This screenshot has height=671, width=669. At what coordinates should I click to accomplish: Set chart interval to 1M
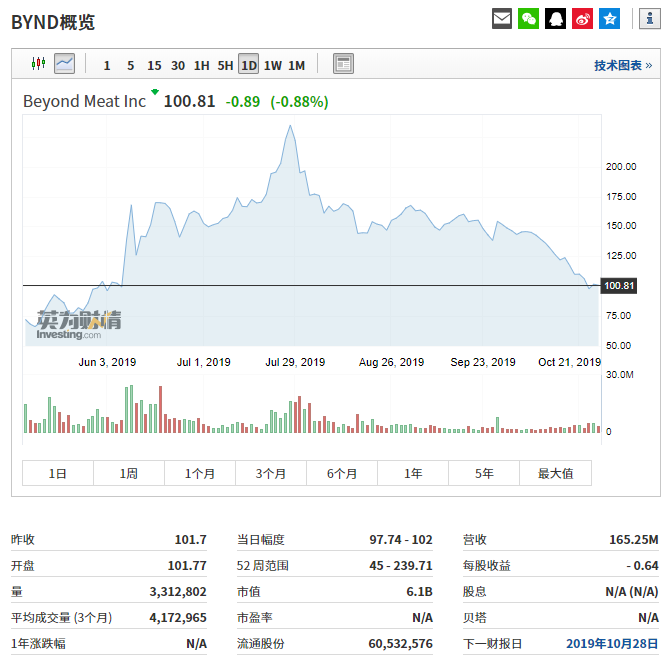coord(296,65)
